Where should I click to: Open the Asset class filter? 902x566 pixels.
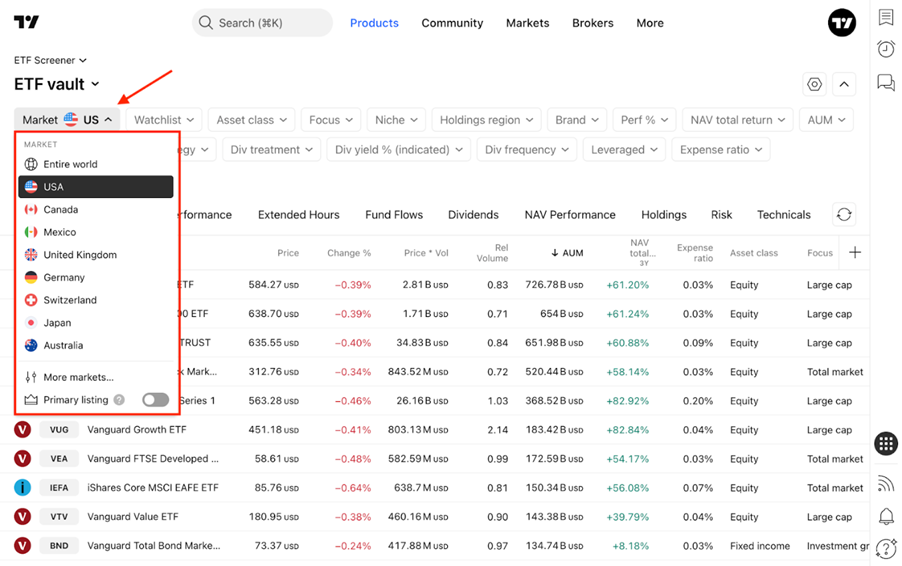pyautogui.click(x=251, y=120)
